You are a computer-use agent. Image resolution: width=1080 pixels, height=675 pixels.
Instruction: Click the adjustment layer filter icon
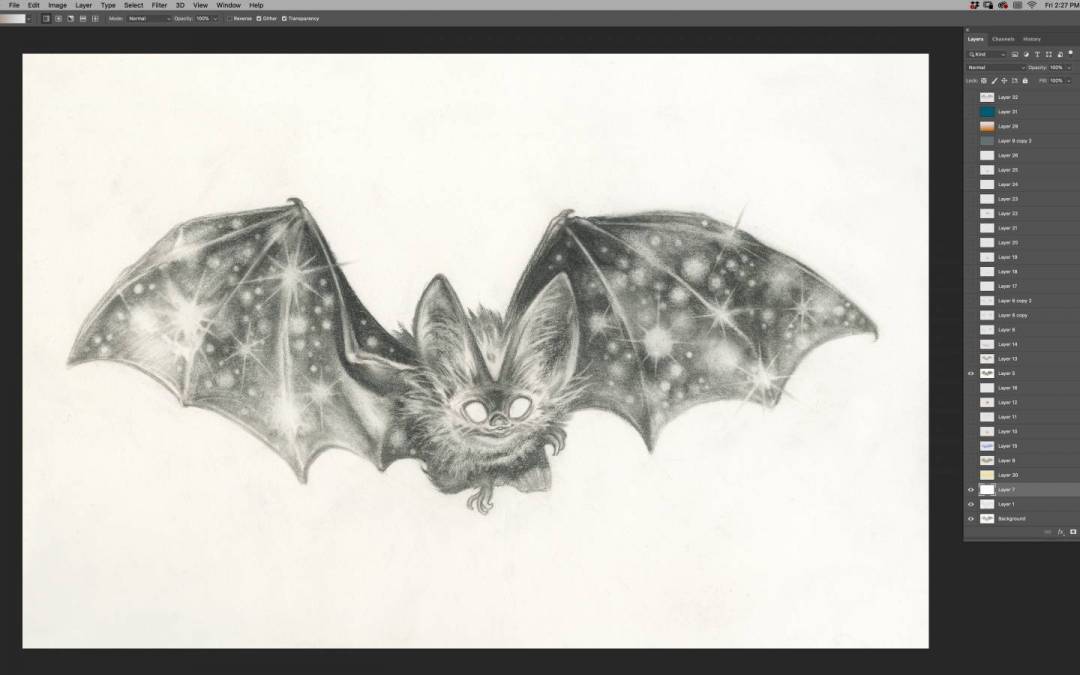pyautogui.click(x=1025, y=54)
